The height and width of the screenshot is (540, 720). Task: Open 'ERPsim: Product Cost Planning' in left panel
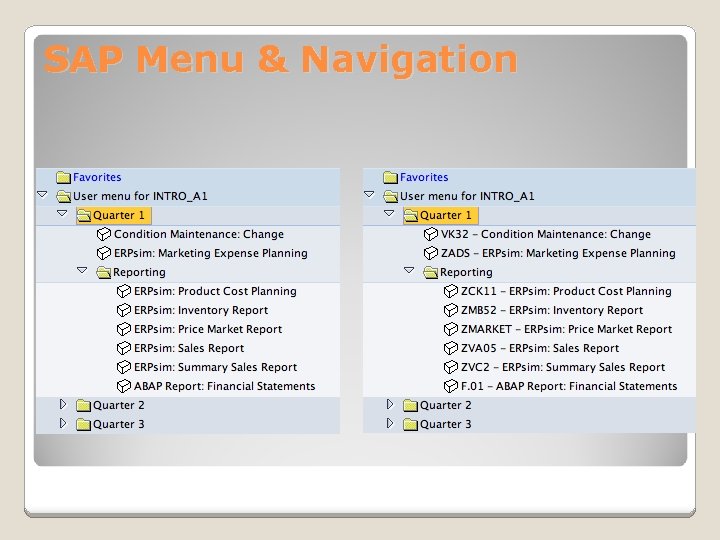pos(215,291)
